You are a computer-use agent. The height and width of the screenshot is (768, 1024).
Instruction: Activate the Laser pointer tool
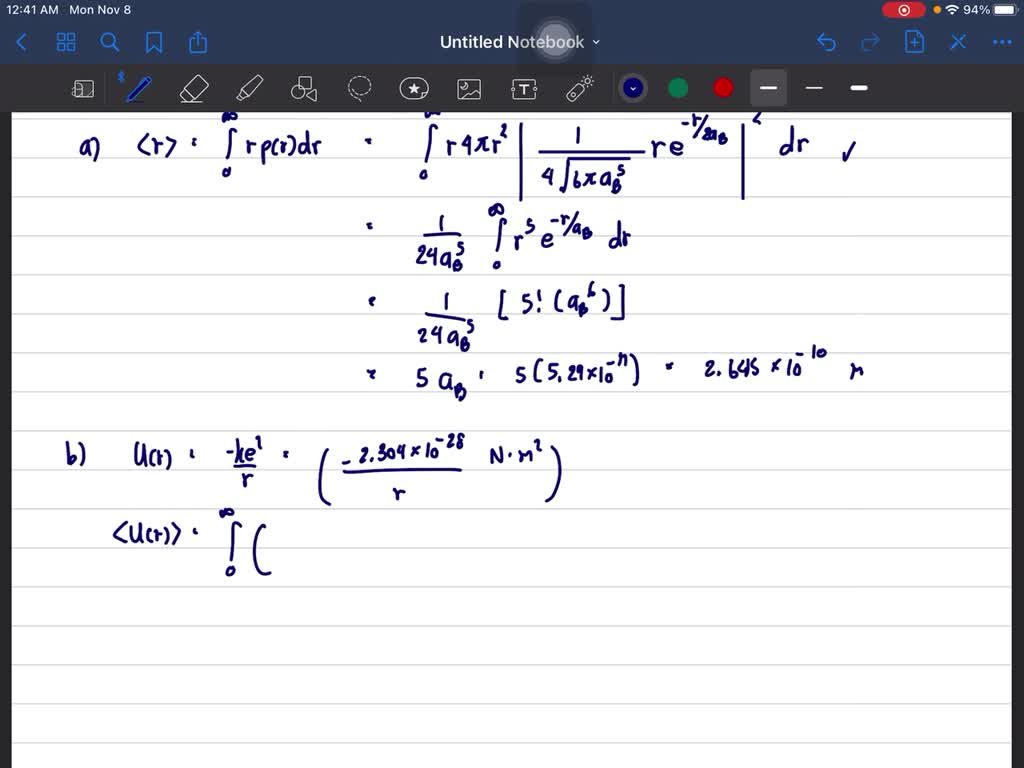[x=580, y=88]
